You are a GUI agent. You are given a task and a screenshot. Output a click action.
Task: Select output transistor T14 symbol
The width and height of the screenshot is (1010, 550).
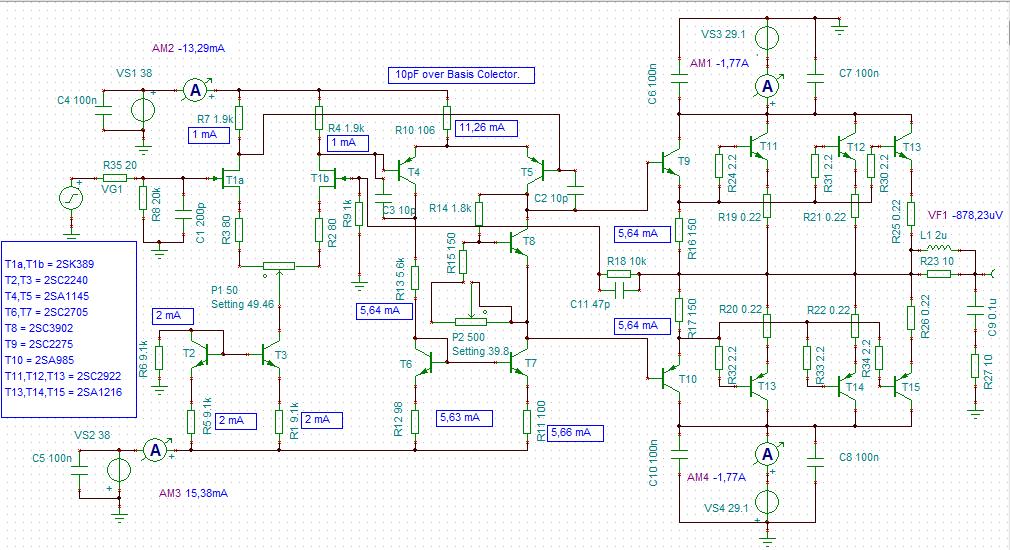tap(846, 386)
